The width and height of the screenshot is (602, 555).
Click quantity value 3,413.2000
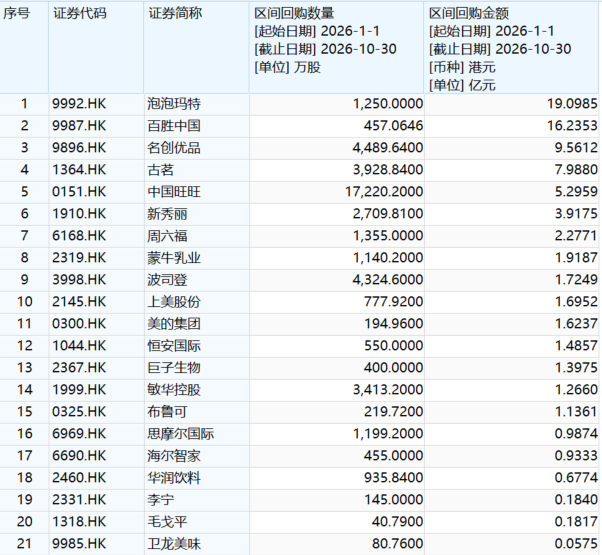tap(388, 390)
